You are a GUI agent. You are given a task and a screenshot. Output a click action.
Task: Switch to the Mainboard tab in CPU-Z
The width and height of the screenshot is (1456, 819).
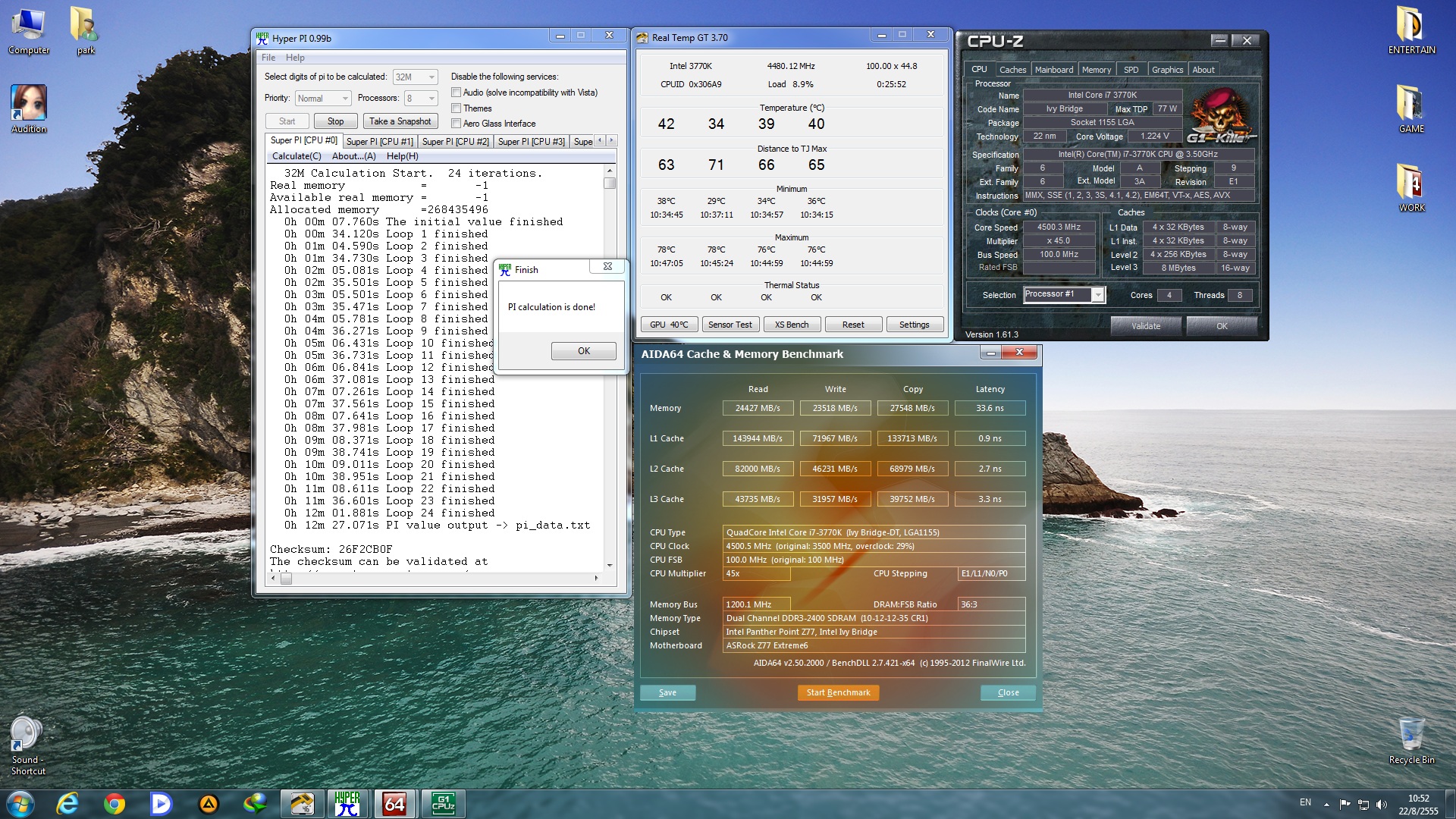pyautogui.click(x=1053, y=70)
